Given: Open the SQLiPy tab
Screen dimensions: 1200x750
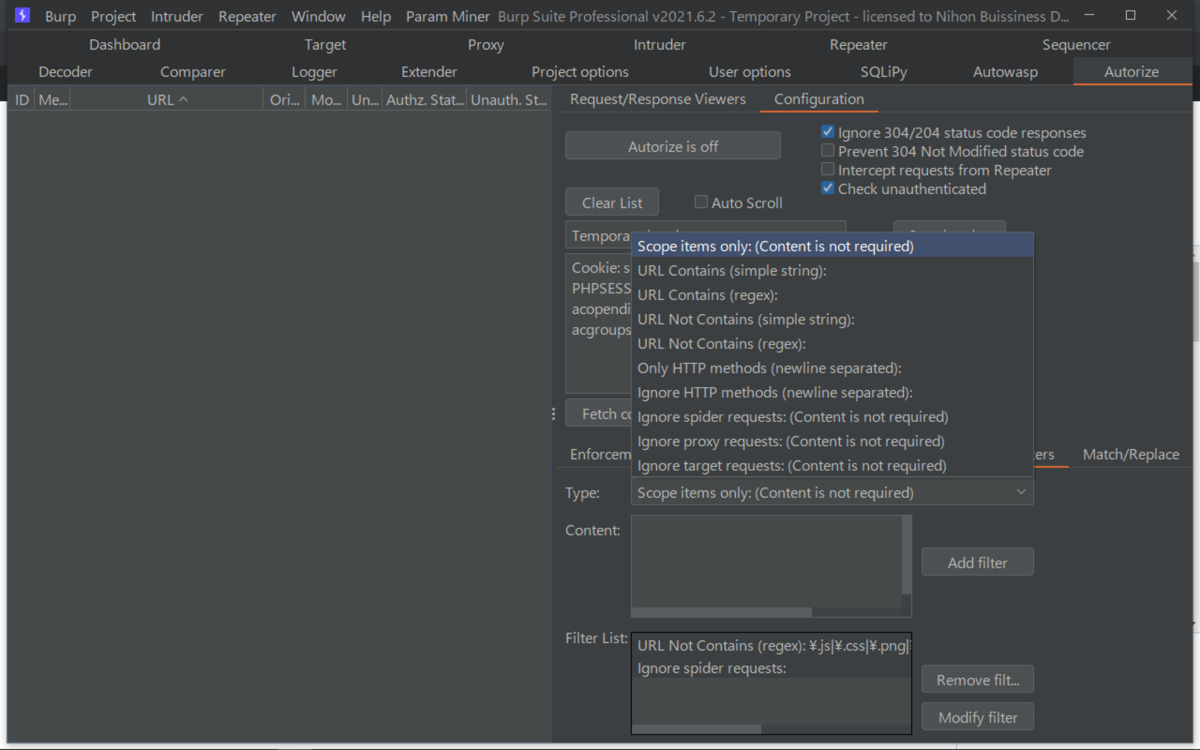Looking at the screenshot, I should click(x=884, y=71).
